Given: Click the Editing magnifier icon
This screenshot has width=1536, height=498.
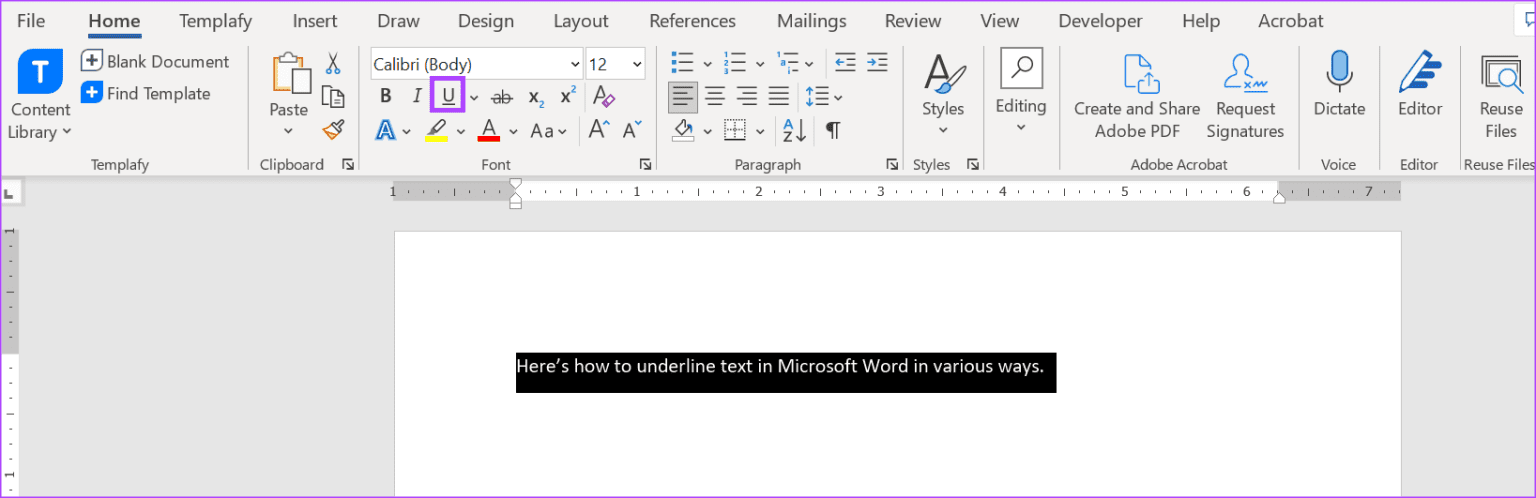Looking at the screenshot, I should pos(1021,69).
